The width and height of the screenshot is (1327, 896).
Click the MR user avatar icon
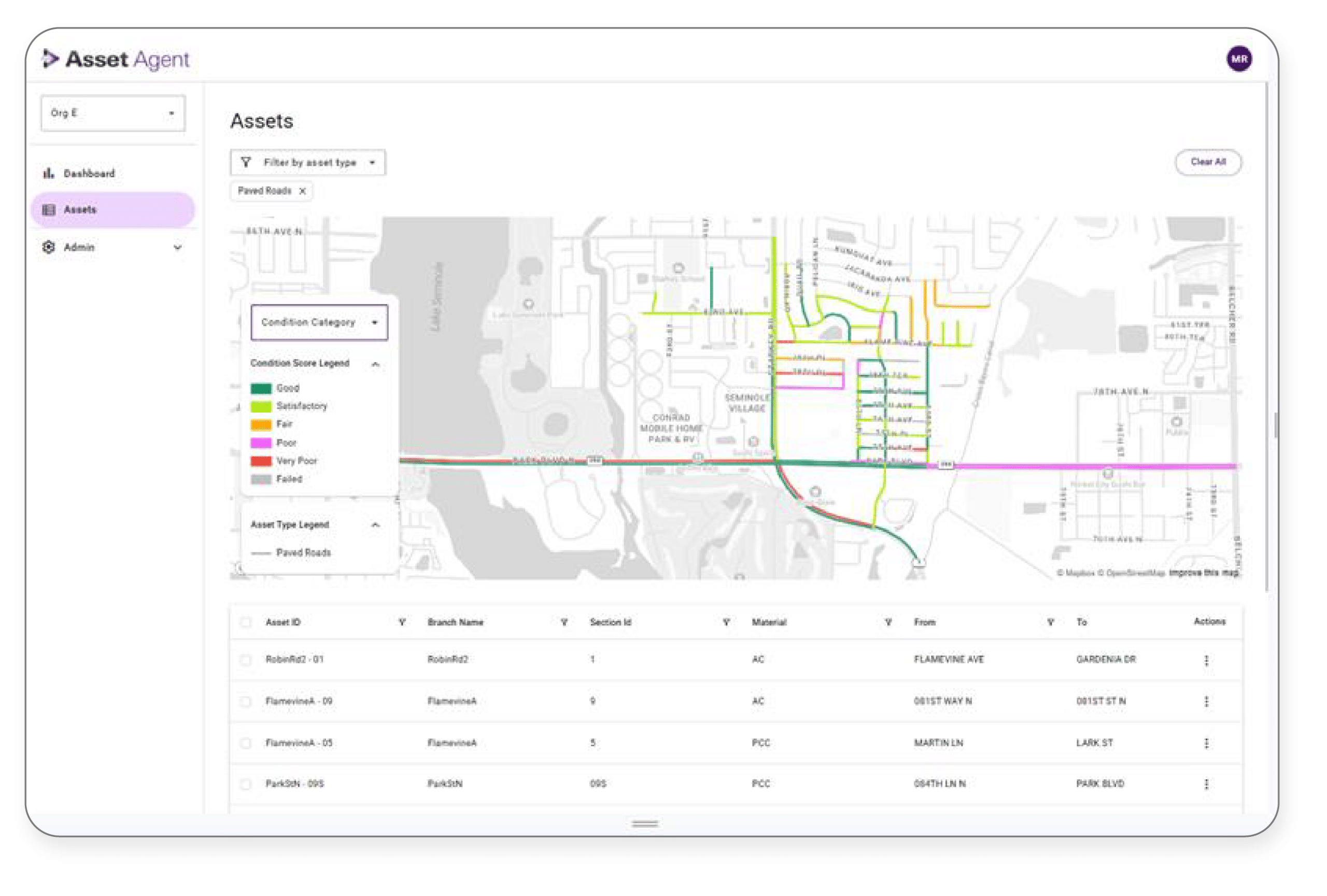1239,59
